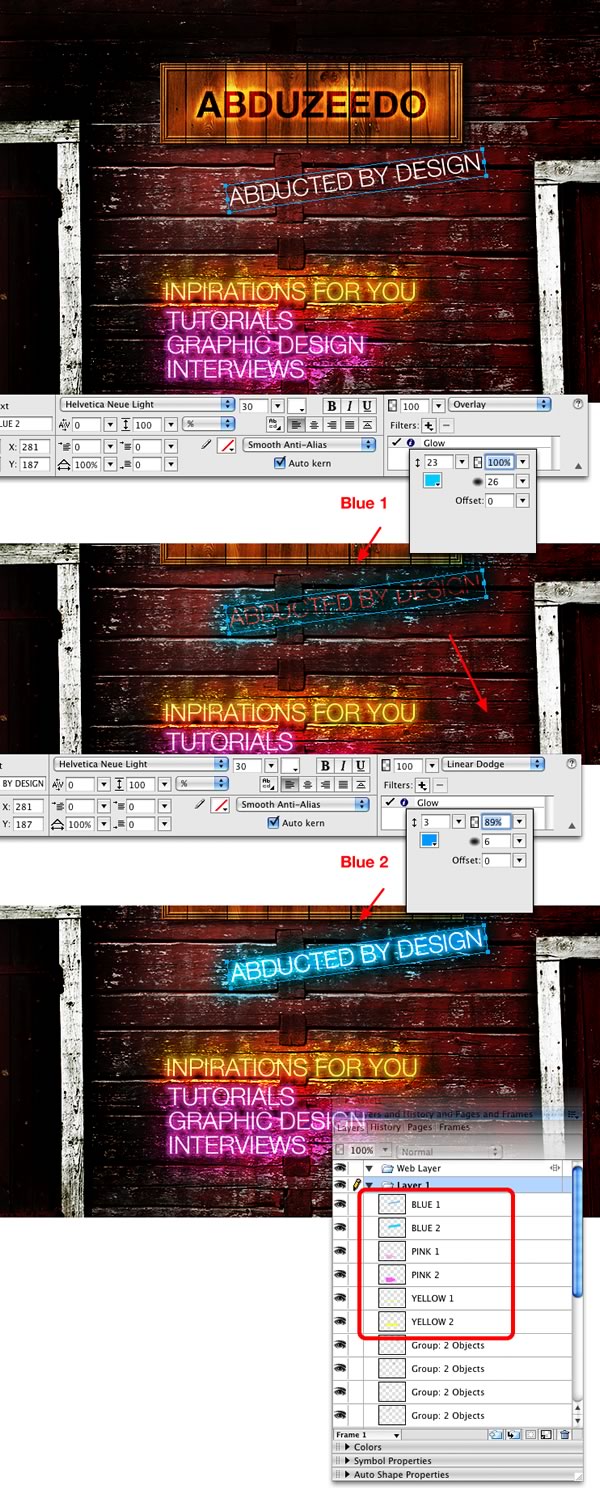This screenshot has height=1507, width=600.
Task: Hide the BLUE 2 layer object
Action: 340,1228
